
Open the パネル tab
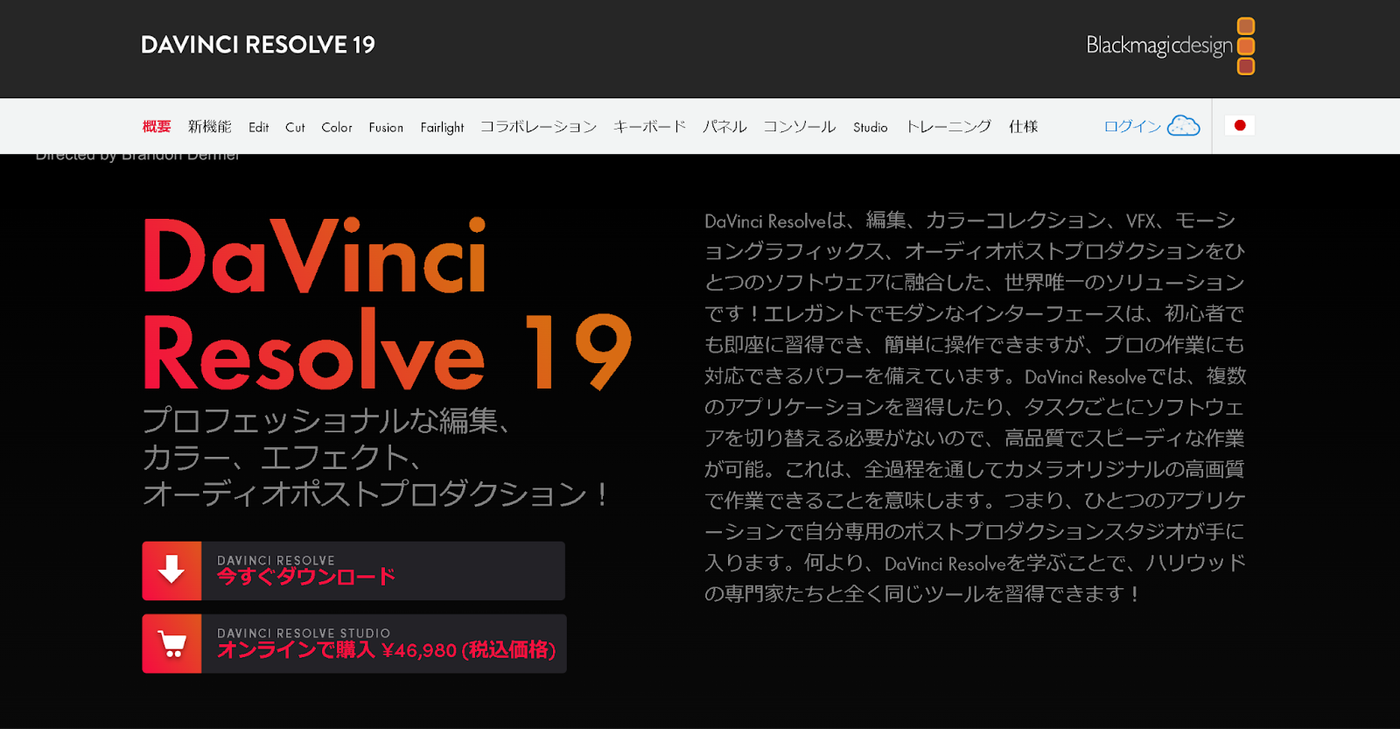click(x=725, y=127)
